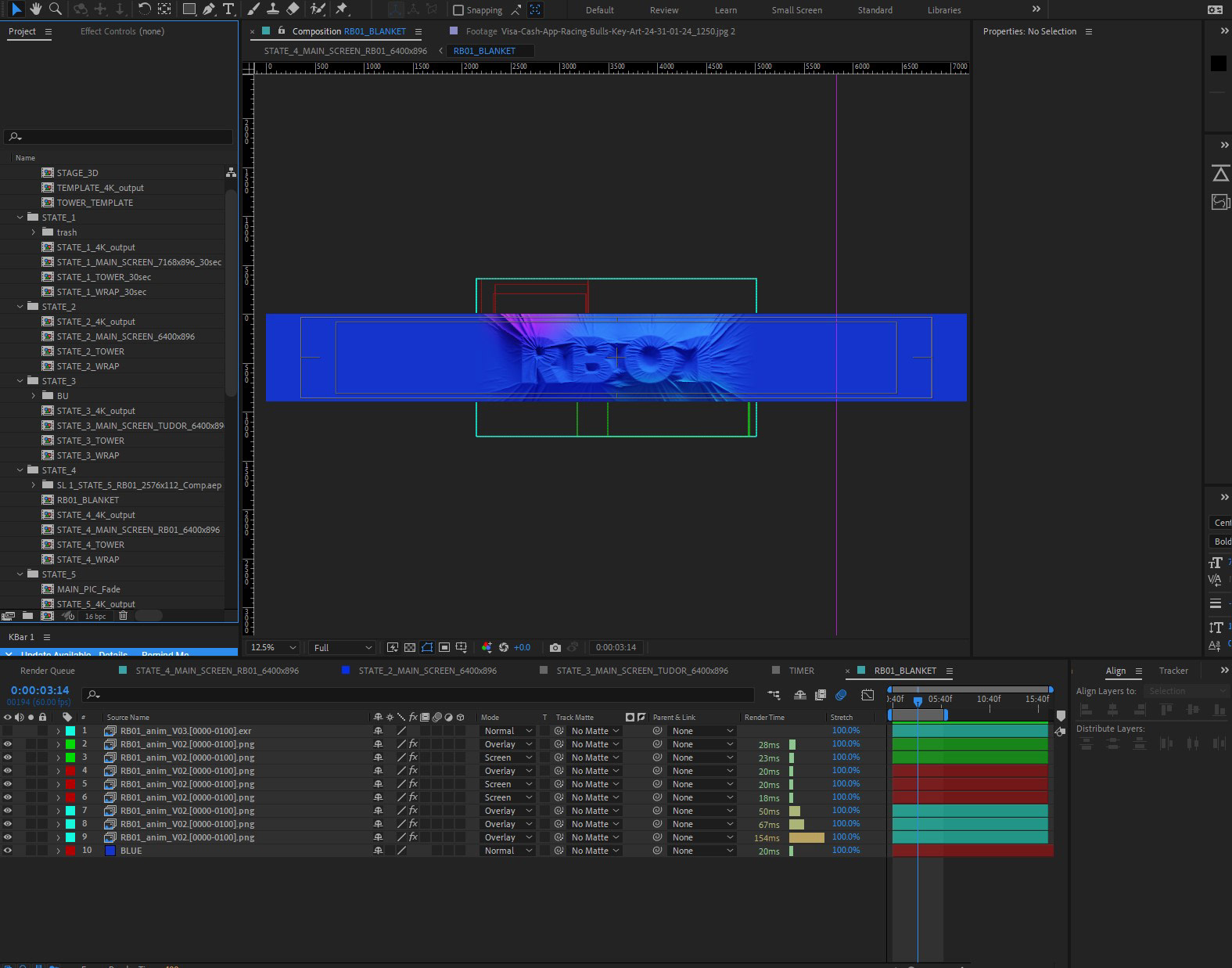Switch to the Small Screen workspace
This screenshot has height=968, width=1232.
click(796, 10)
